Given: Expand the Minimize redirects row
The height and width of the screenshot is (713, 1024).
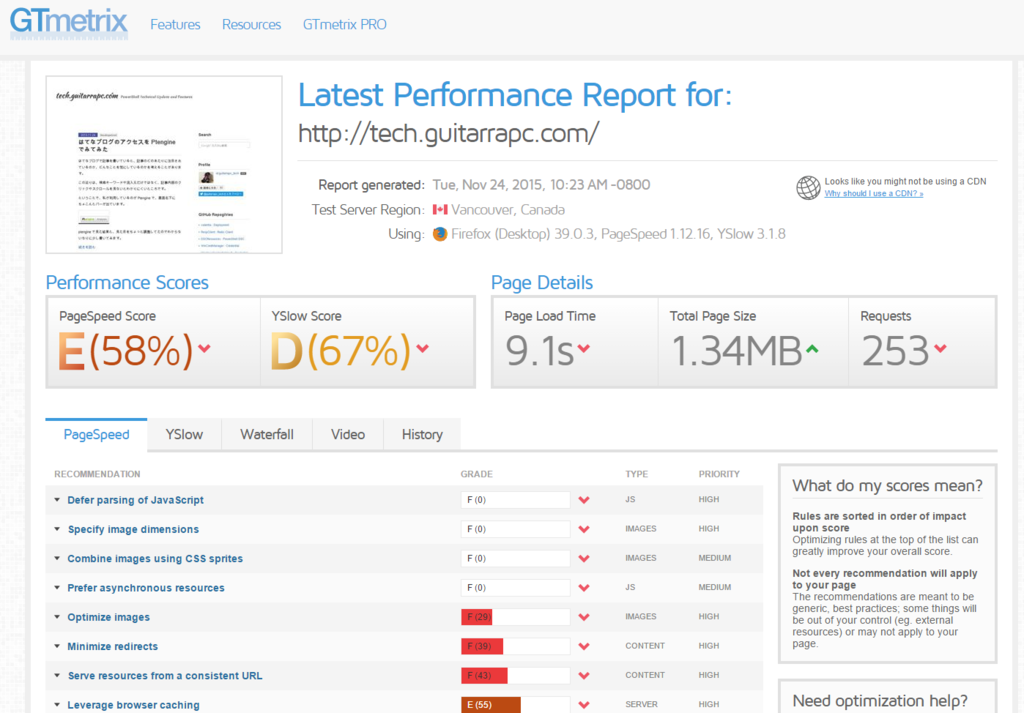Looking at the screenshot, I should point(57,646).
